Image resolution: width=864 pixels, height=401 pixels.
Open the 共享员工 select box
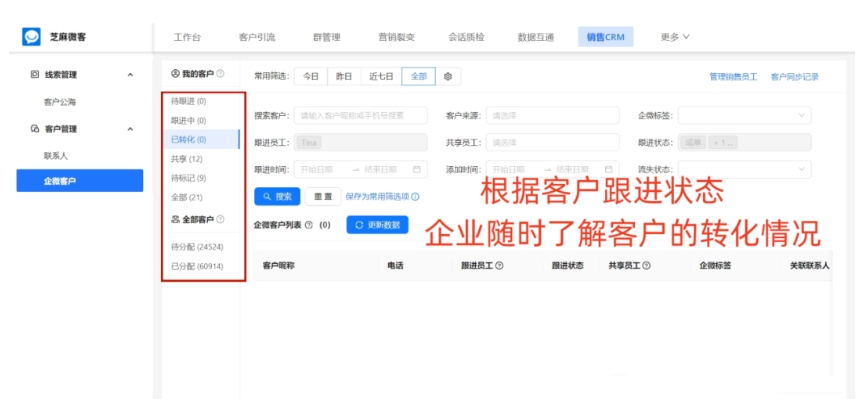(553, 143)
